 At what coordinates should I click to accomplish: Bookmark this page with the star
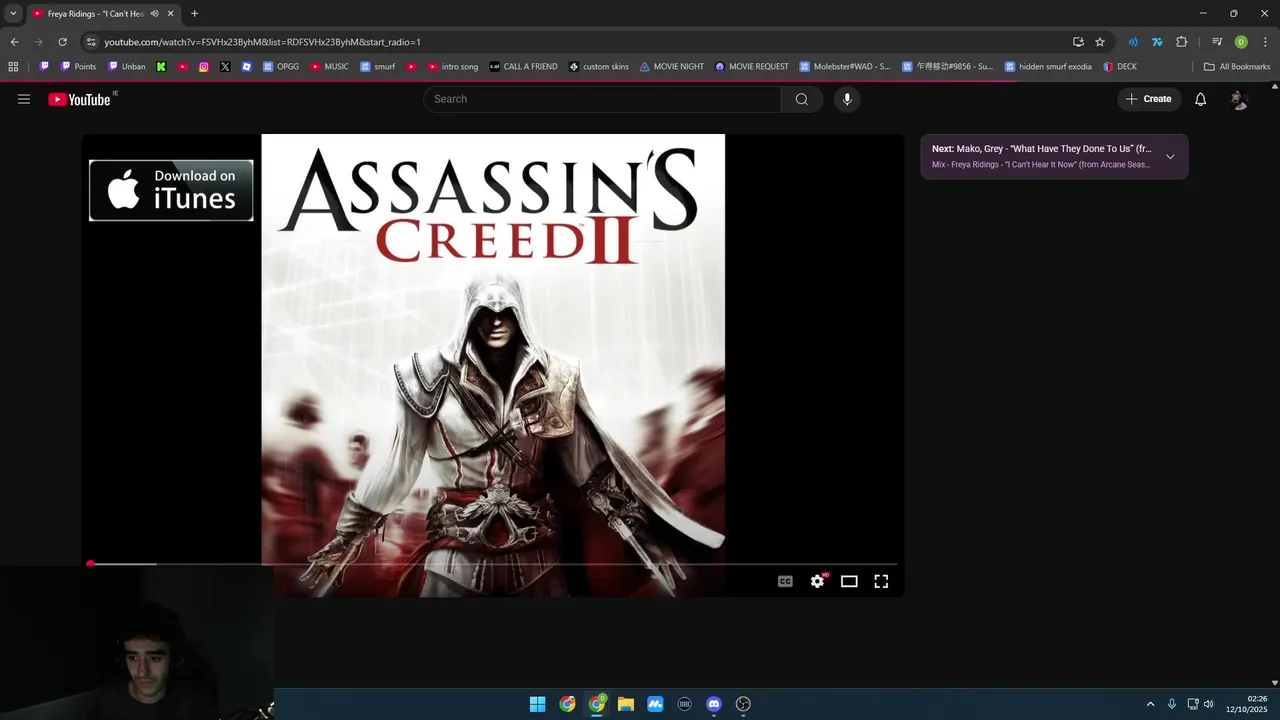point(1100,42)
